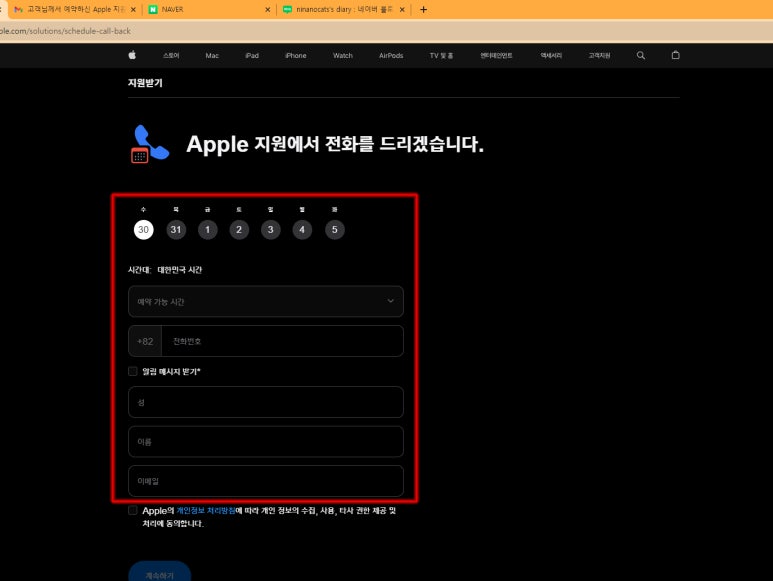Open the 스토어 menu item
Screen dimensions: 773x581
pos(171,56)
